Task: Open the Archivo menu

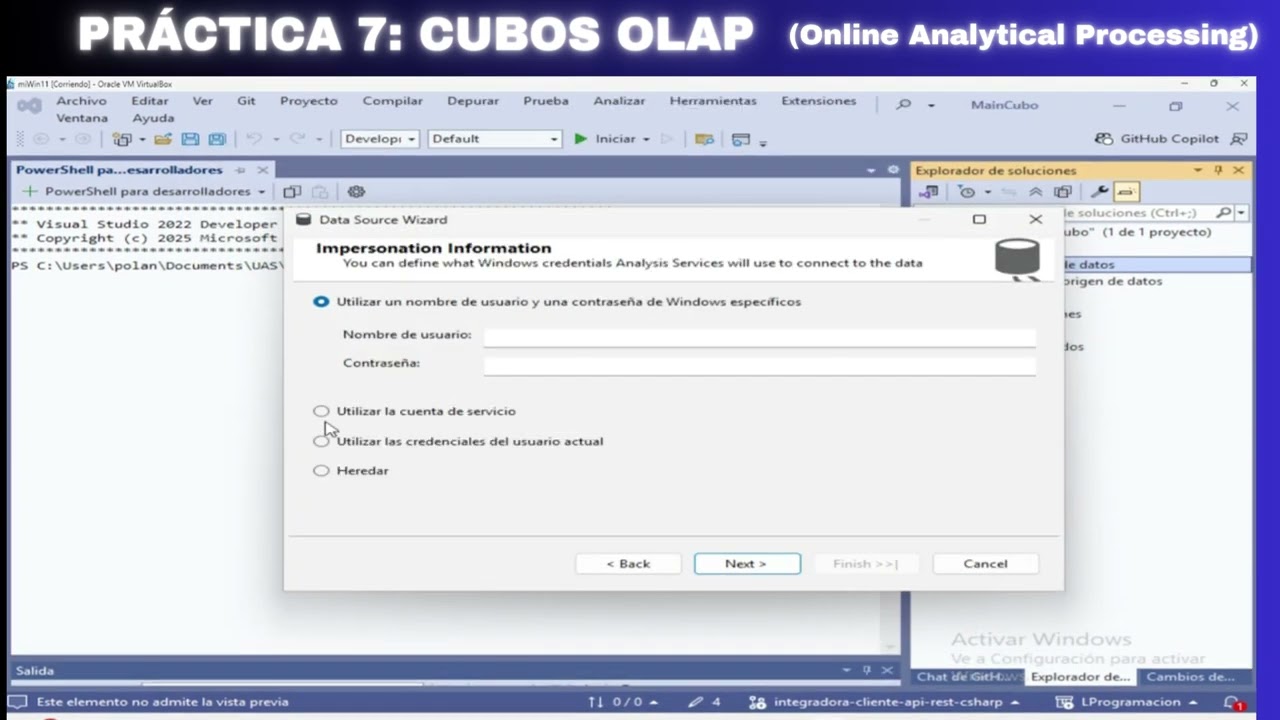Action: pyautogui.click(x=81, y=101)
